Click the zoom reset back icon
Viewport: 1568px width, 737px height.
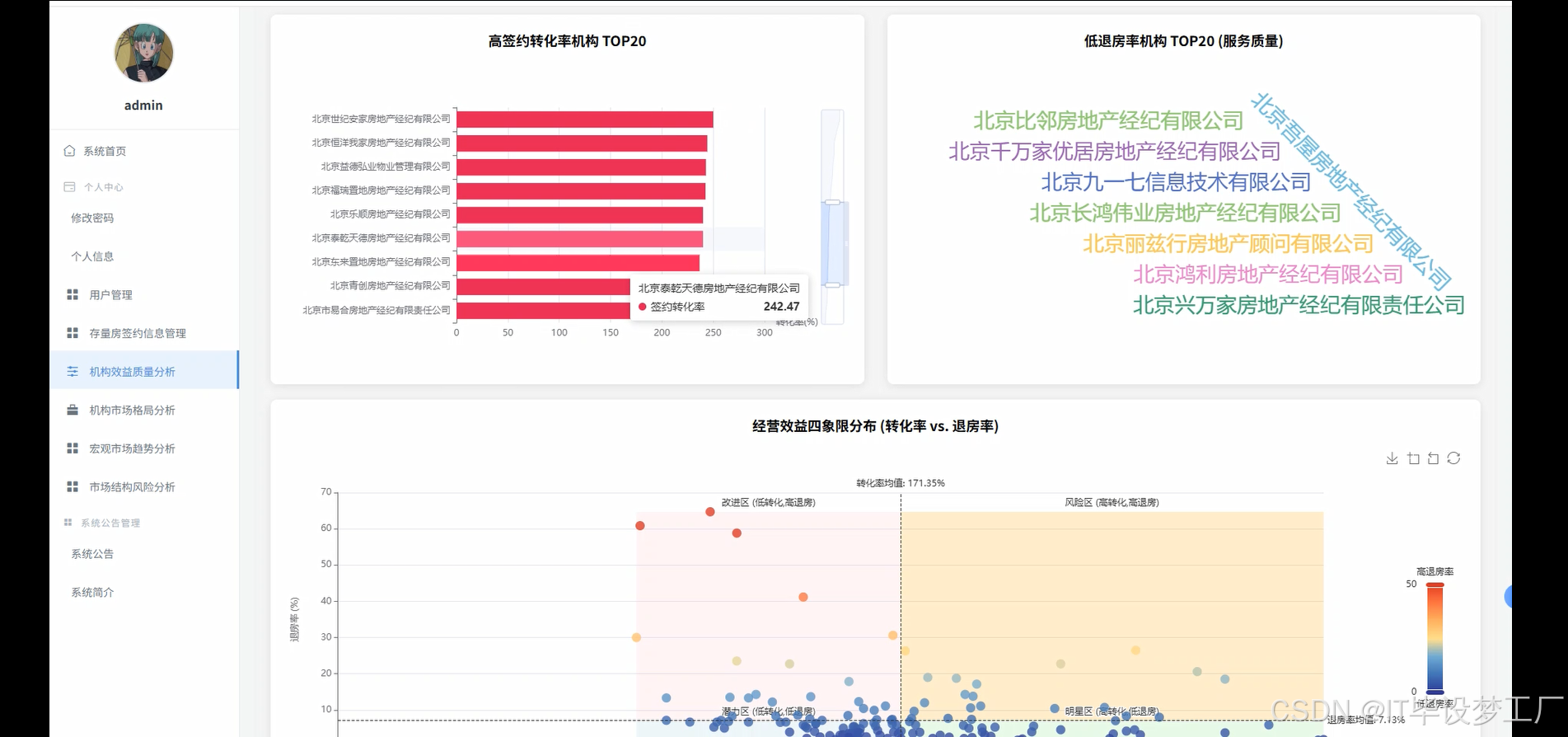(1433, 458)
